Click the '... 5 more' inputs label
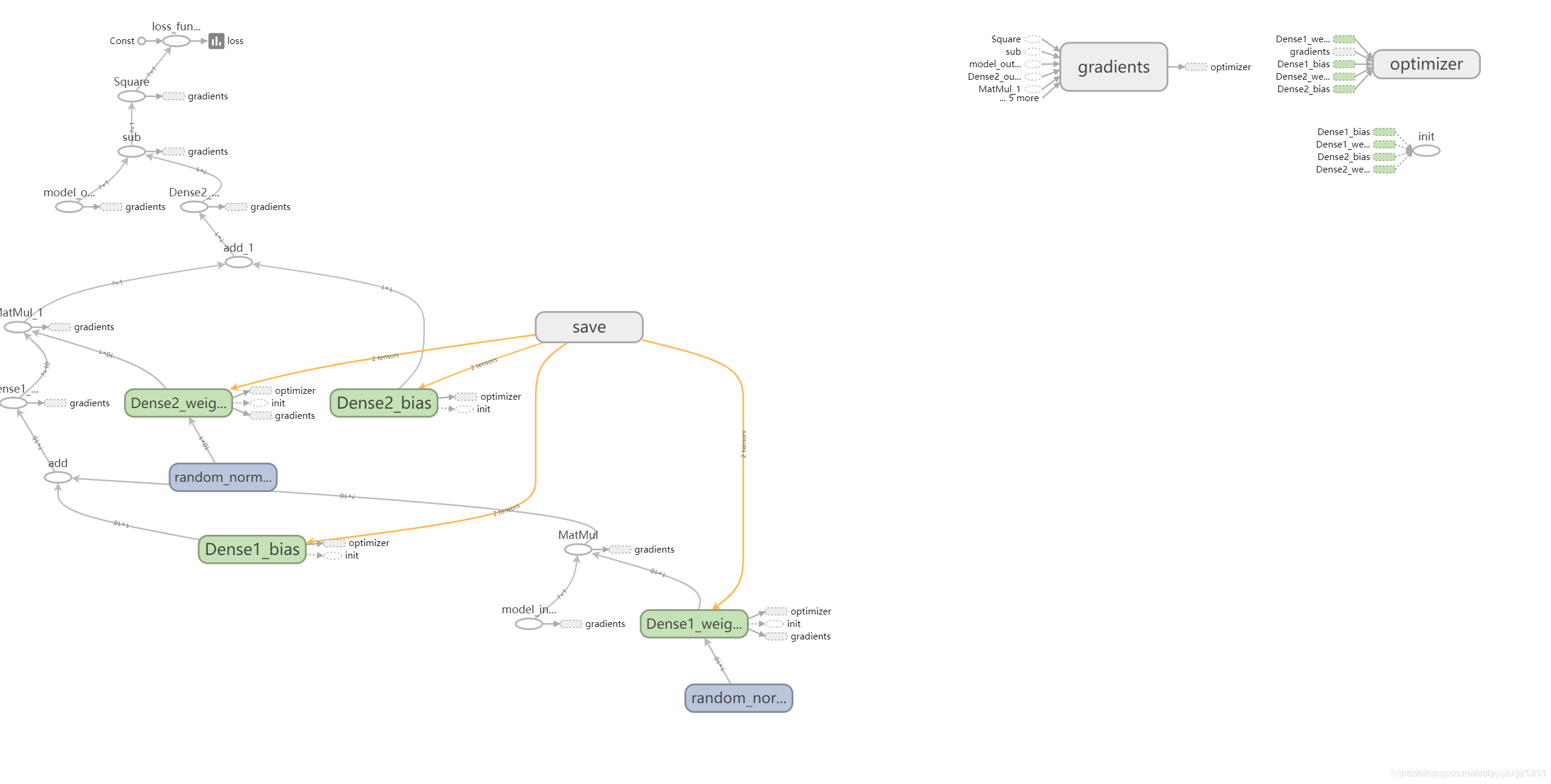 point(1020,98)
